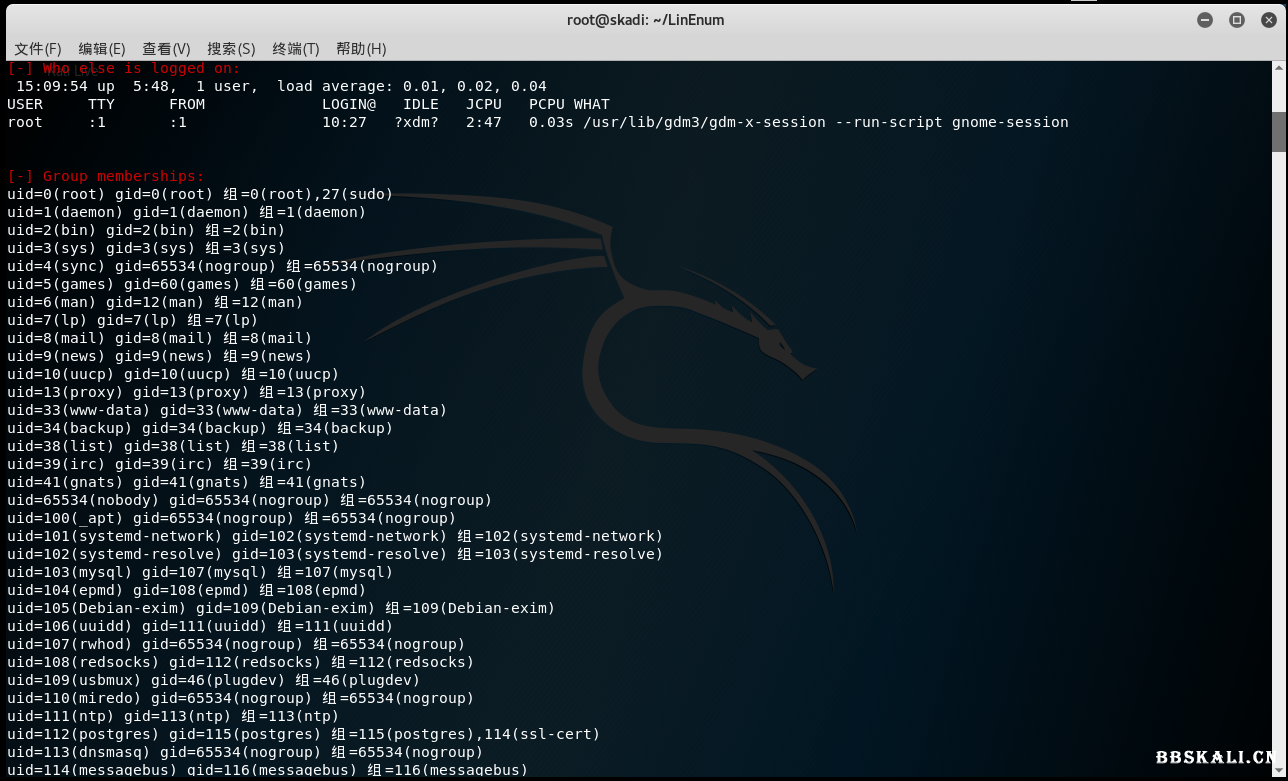Click the red 'Group memberships' heading
Viewport: 1288px width, 781px height.
tap(105, 176)
